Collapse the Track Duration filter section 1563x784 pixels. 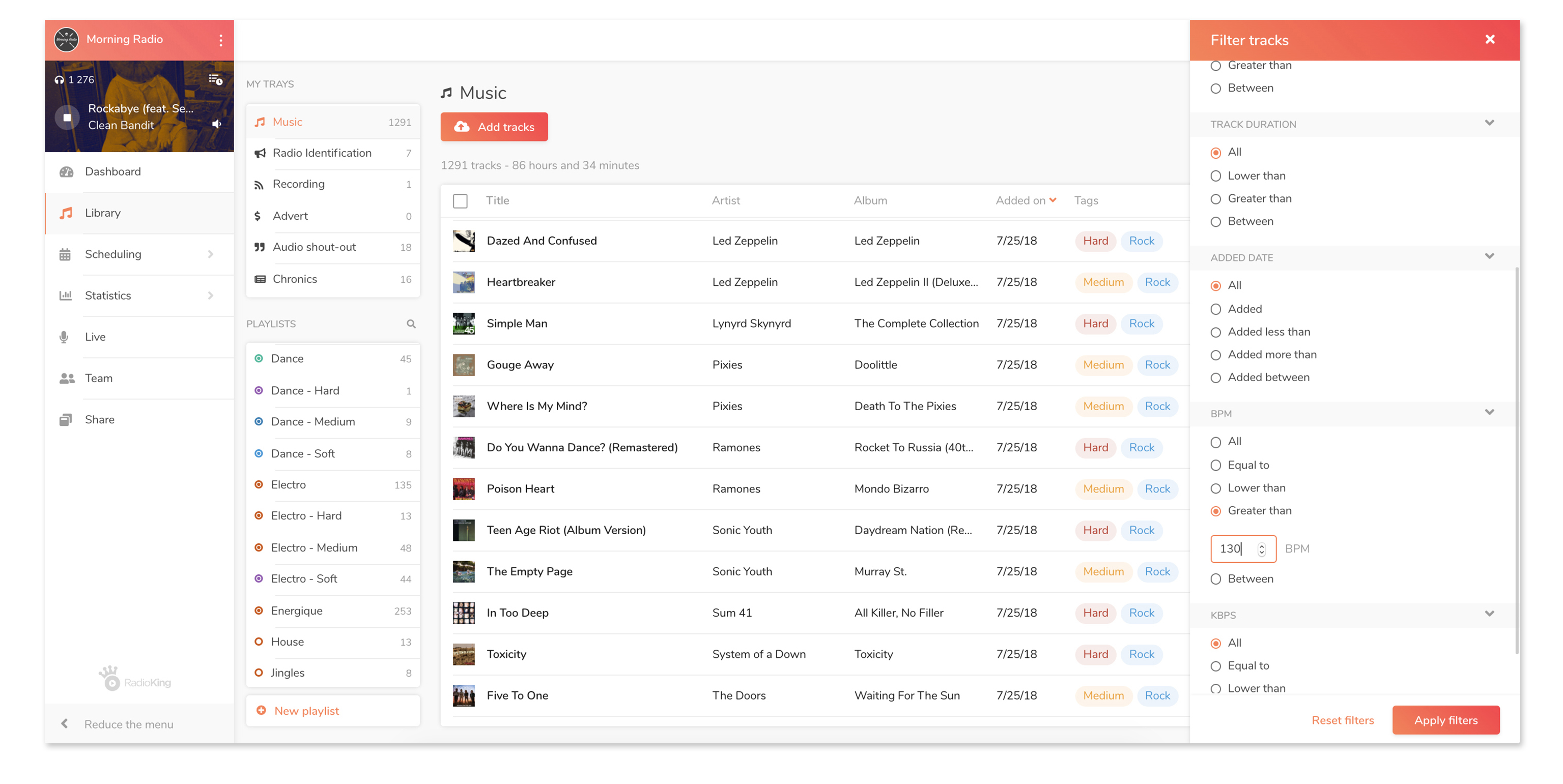click(x=1489, y=123)
